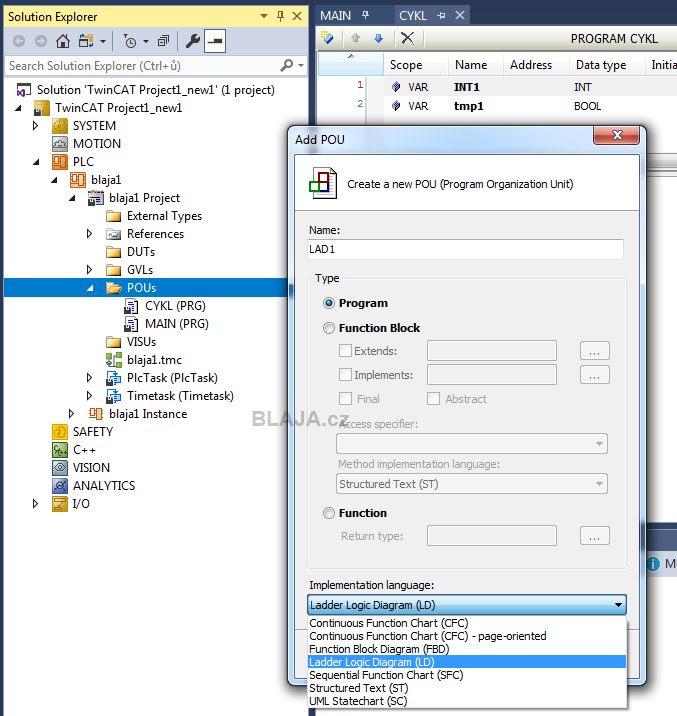The image size is (677, 716).
Task: Click the Forward navigation arrow in Solution Explorer
Action: point(41,41)
